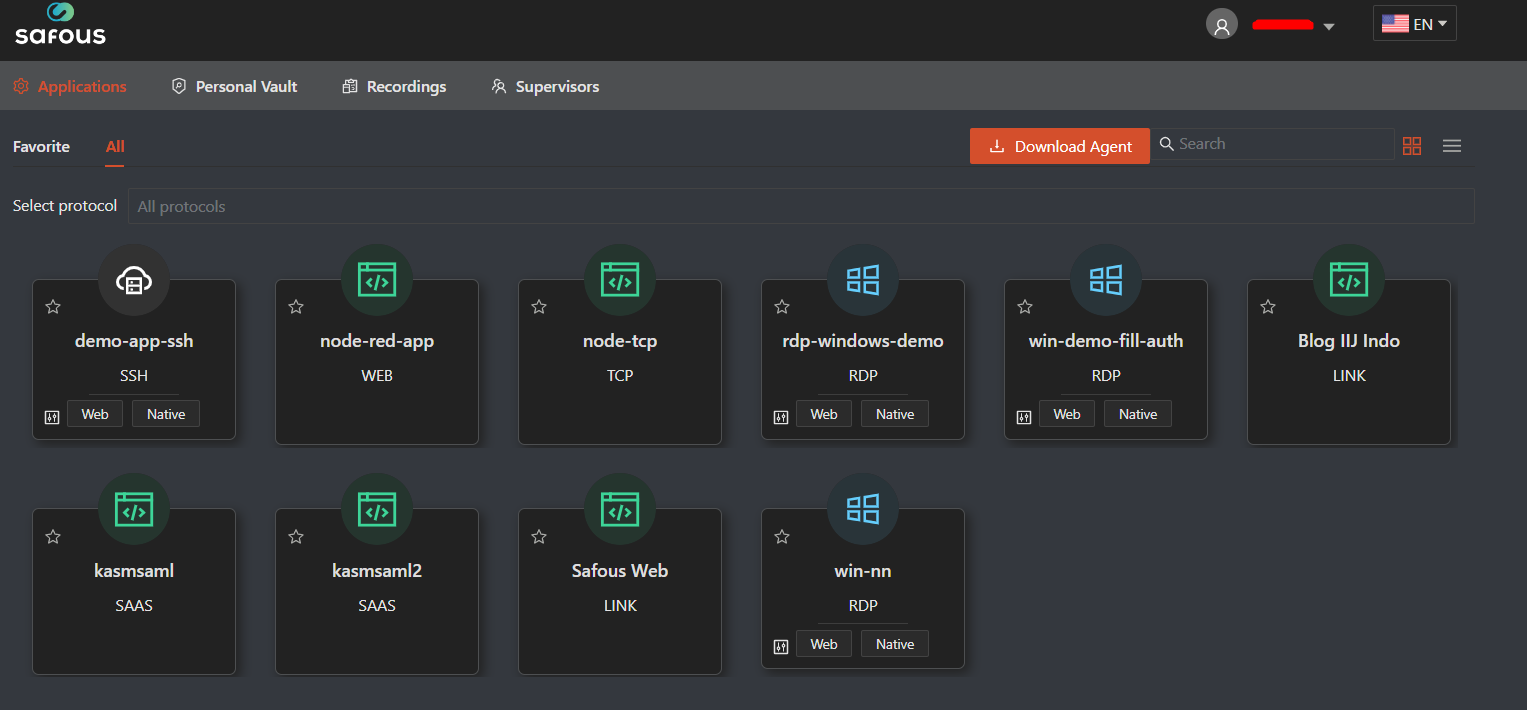
Task: Expand the user account dropdown arrow
Action: pos(1329,27)
